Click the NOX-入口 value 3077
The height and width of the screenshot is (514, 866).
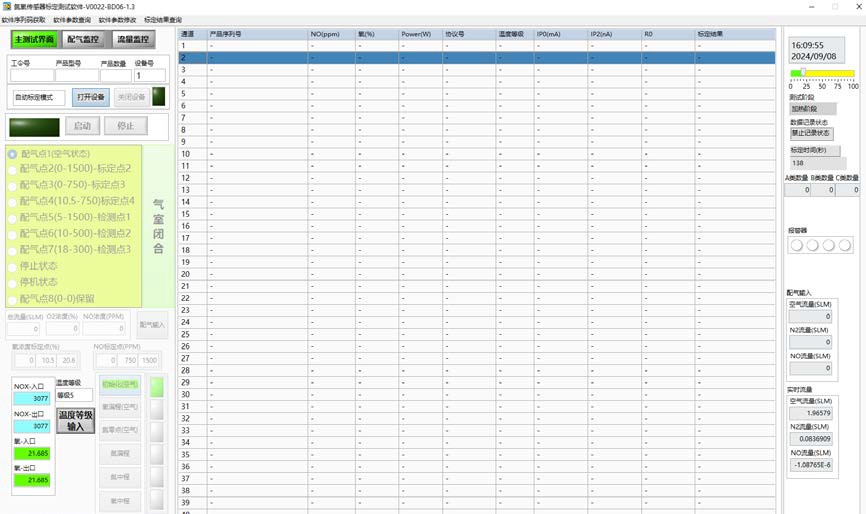click(32, 398)
